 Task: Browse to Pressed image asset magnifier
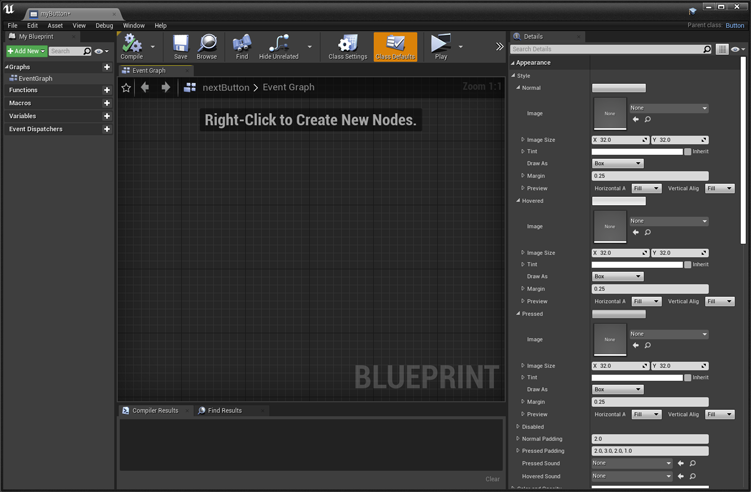[x=648, y=345]
